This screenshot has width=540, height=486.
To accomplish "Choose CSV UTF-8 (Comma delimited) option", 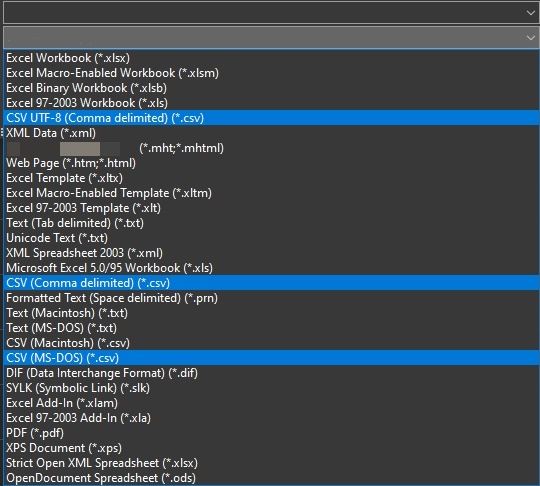I will pos(271,118).
